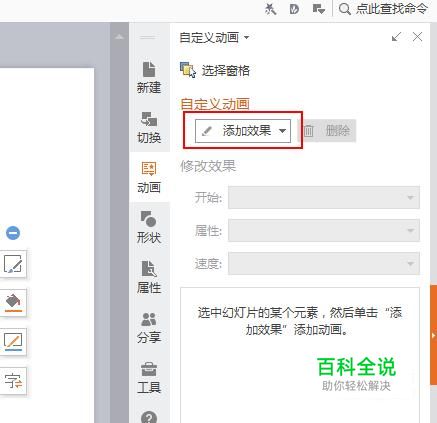Open the 属性 properties sidebar panel
The image size is (437, 423).
click(x=149, y=277)
